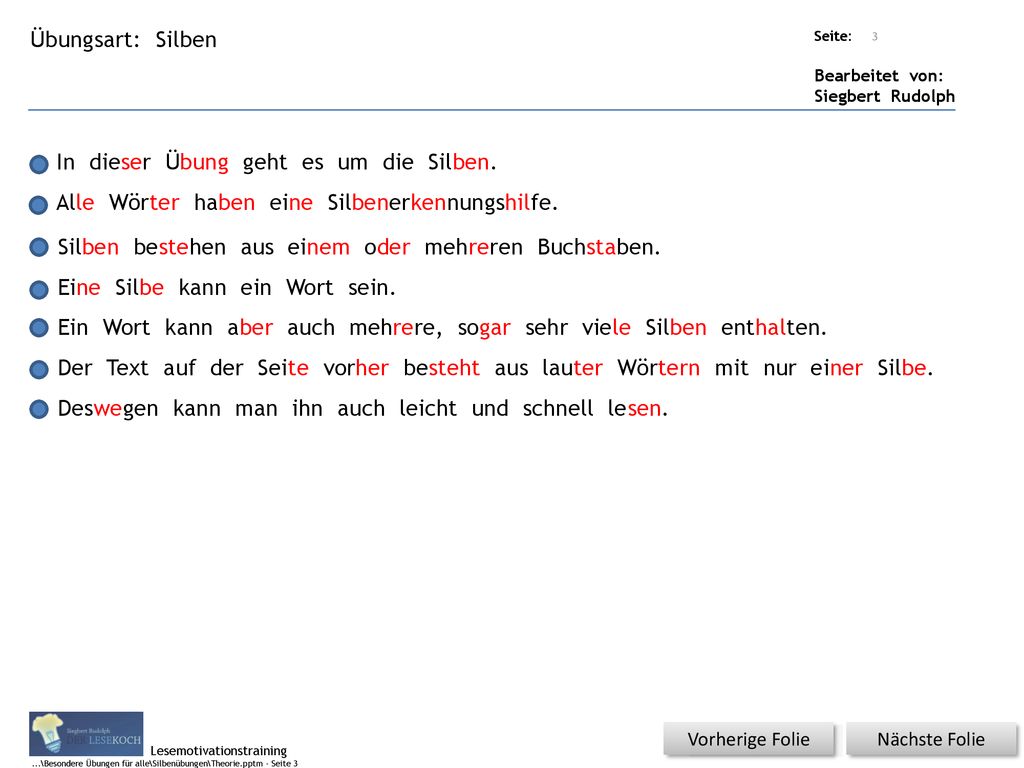Click the word 'Deswegen'

point(108,409)
